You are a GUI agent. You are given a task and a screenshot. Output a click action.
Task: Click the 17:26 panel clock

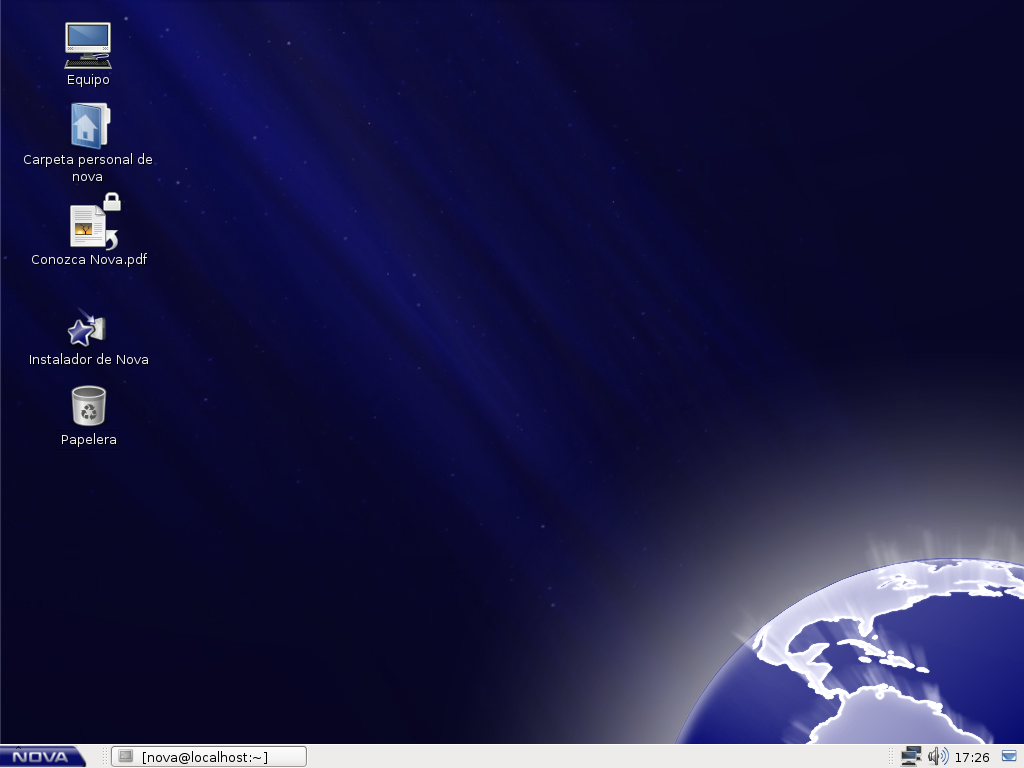972,757
